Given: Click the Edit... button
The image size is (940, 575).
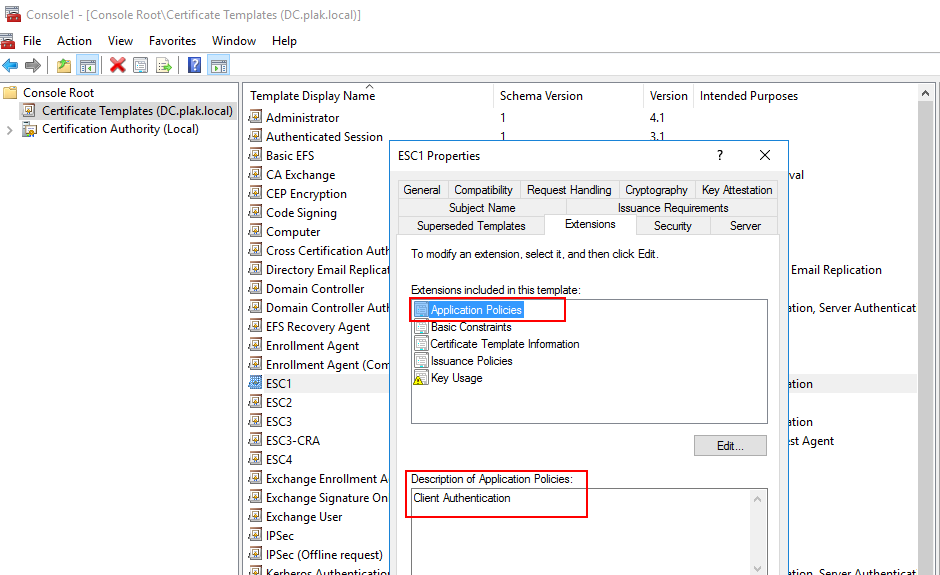Looking at the screenshot, I should [x=730, y=446].
